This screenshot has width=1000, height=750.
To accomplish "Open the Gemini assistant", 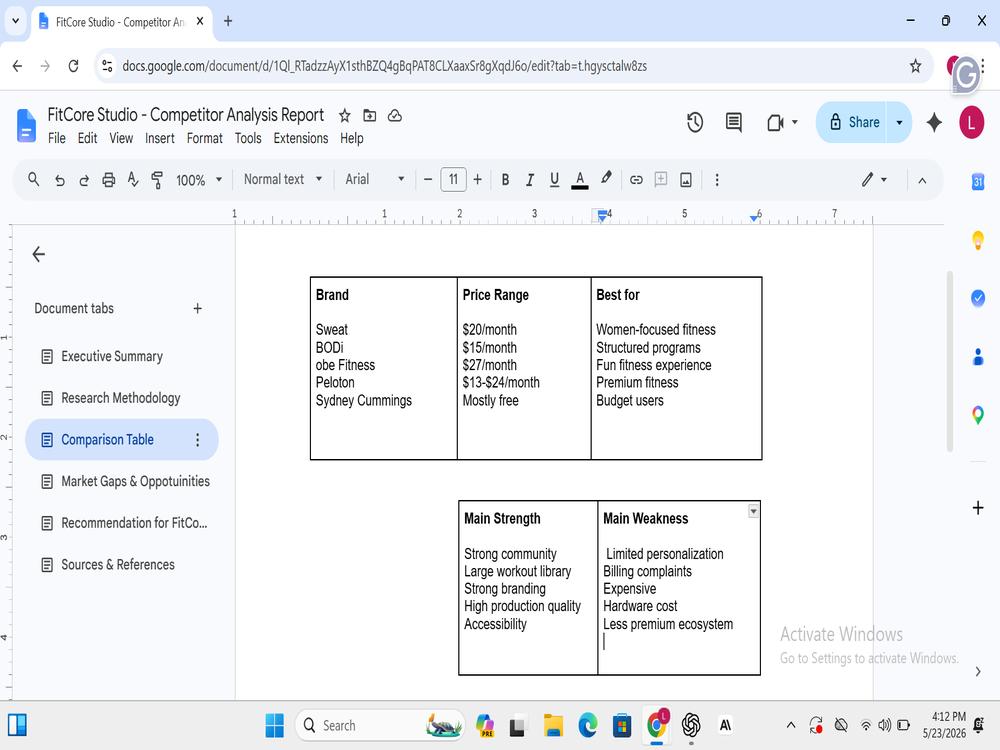I will [934, 122].
